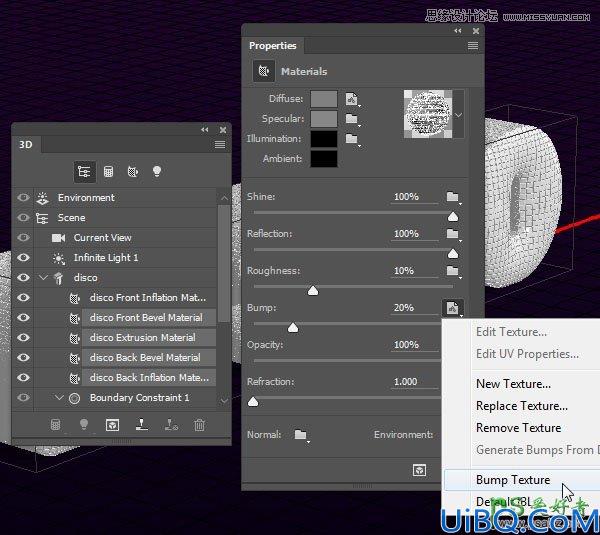Click render icon at Properties panel bottom
The image size is (600, 535).
point(419,470)
